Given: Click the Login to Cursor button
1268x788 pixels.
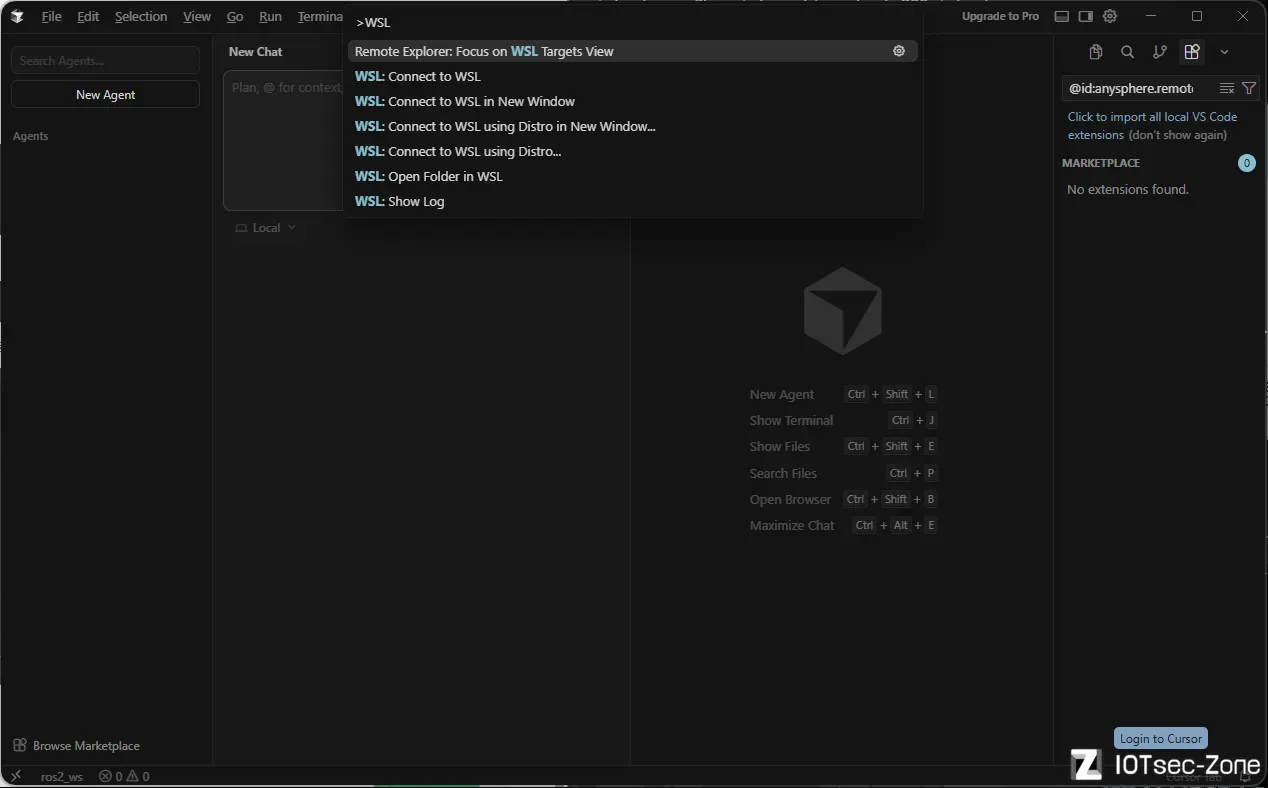Looking at the screenshot, I should 1160,739.
